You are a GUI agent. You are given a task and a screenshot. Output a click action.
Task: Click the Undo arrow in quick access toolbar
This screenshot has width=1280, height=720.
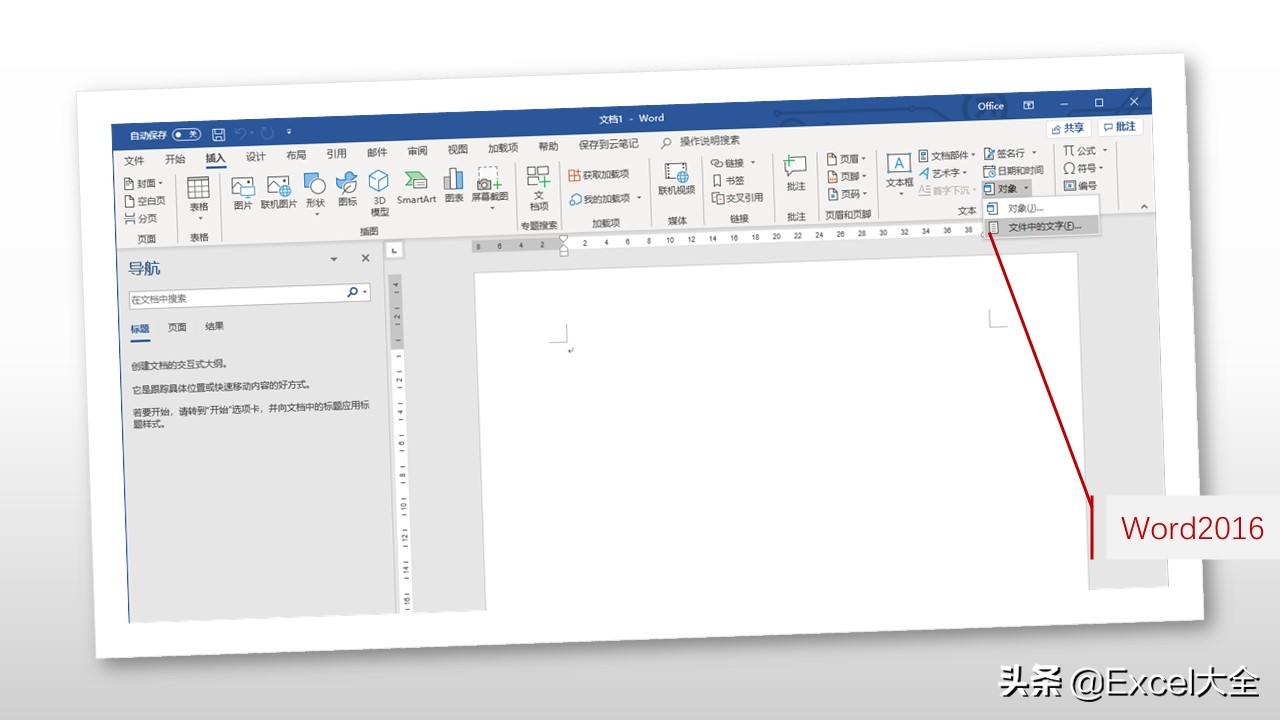[242, 133]
